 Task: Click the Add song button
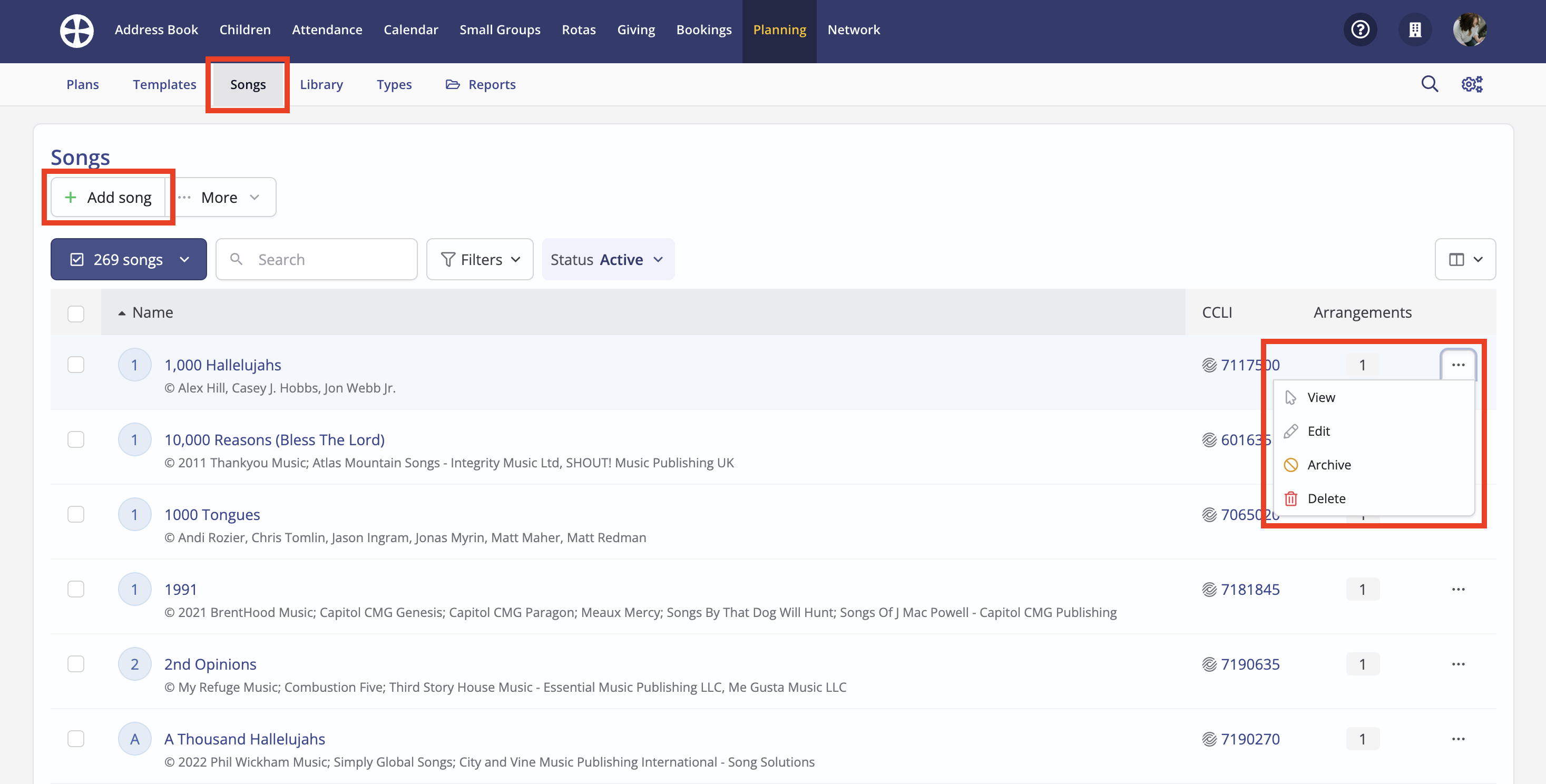pos(108,197)
